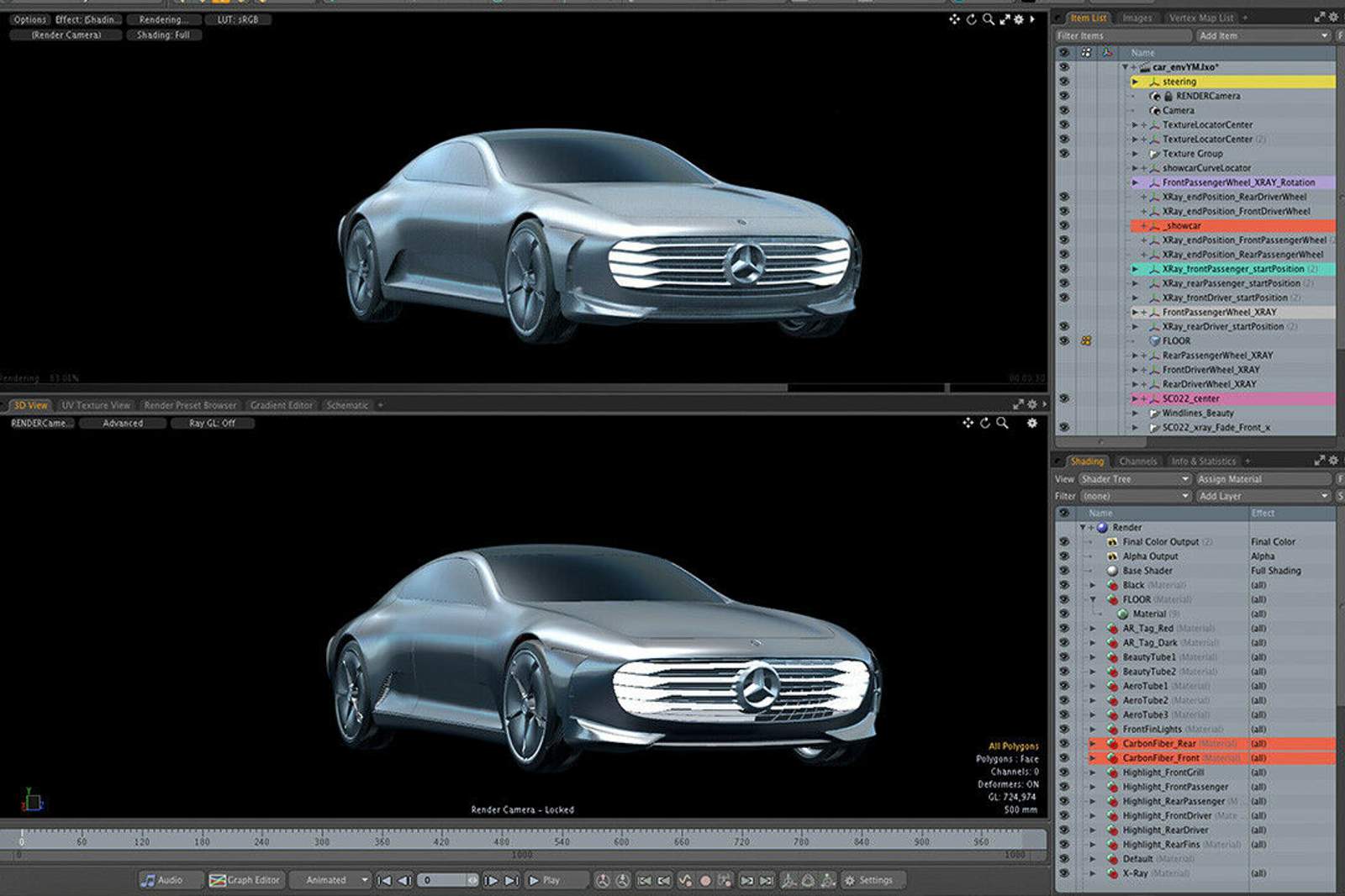Step to next frame
1345x896 pixels.
(x=492, y=880)
